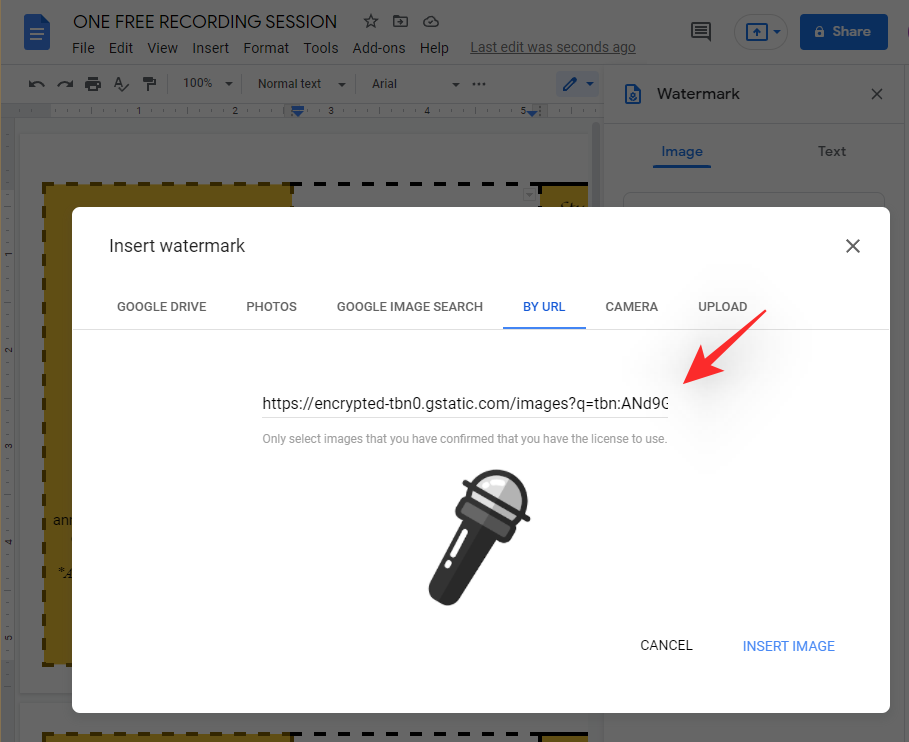Open the editing mode pencil dropdown
The image size is (909, 742).
coord(577,84)
